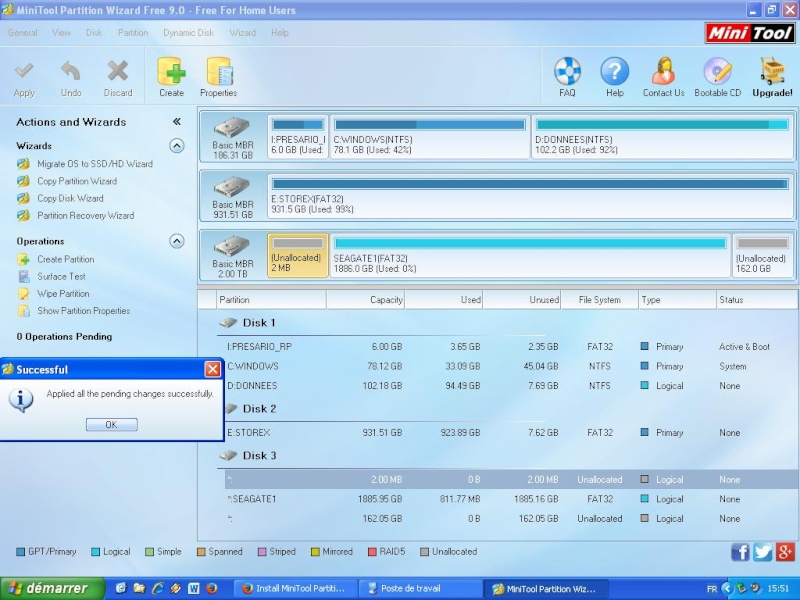Click the Upgrade shopping cart icon
The width and height of the screenshot is (800, 600).
pyautogui.click(x=772, y=71)
